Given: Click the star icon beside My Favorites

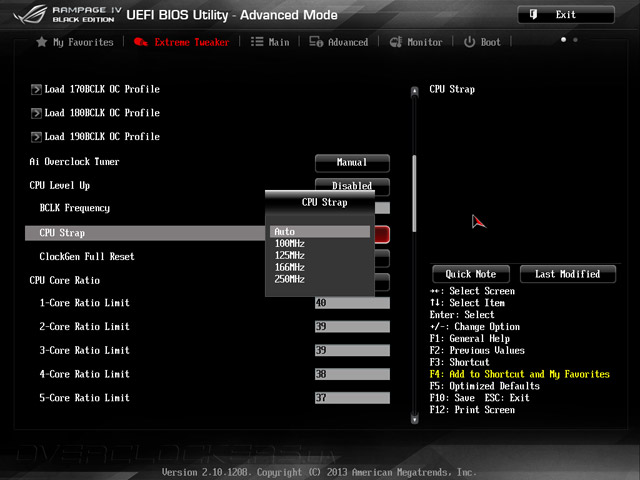Looking at the screenshot, I should (41, 42).
